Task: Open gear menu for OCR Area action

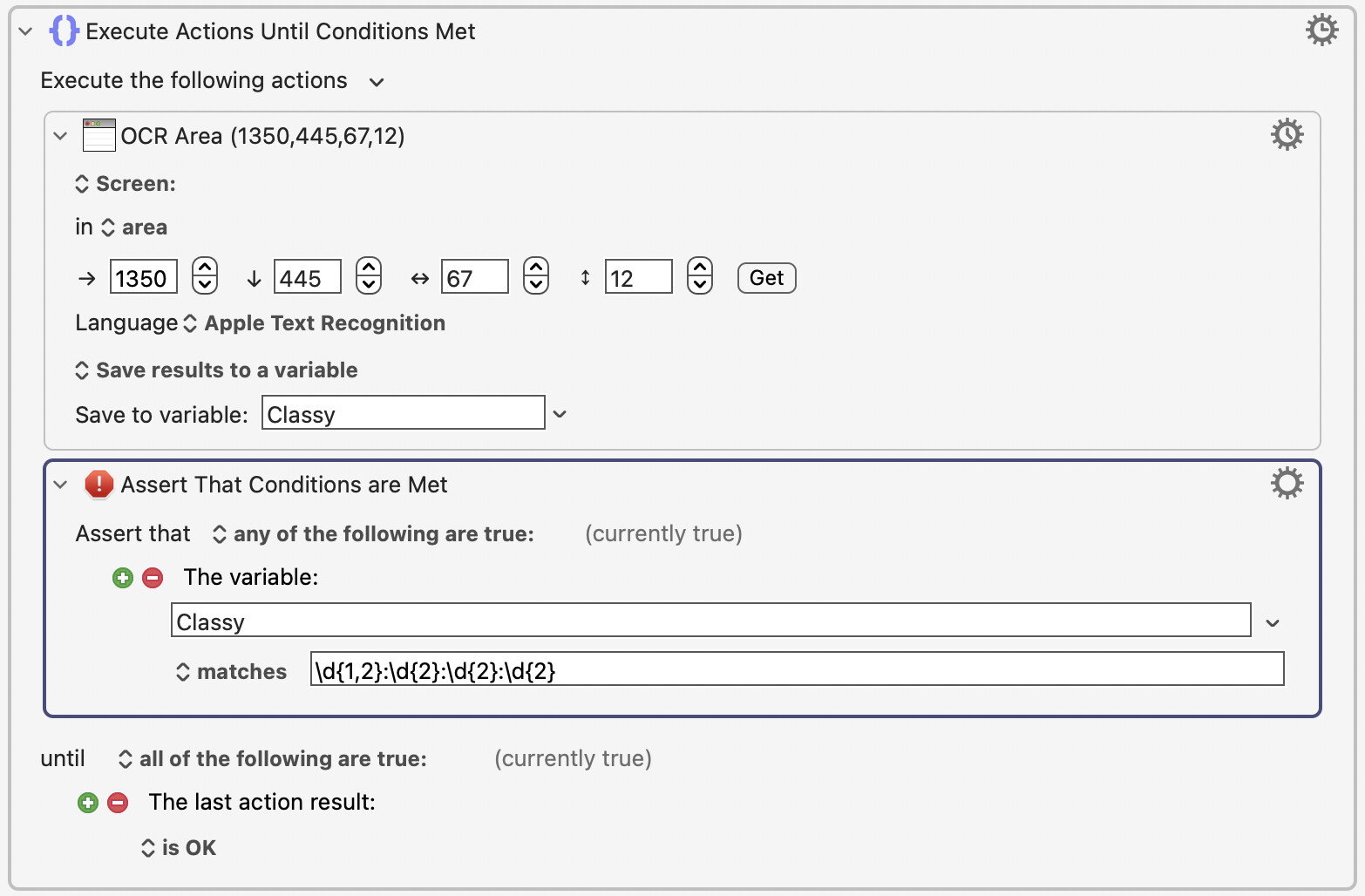Action: click(x=1287, y=135)
